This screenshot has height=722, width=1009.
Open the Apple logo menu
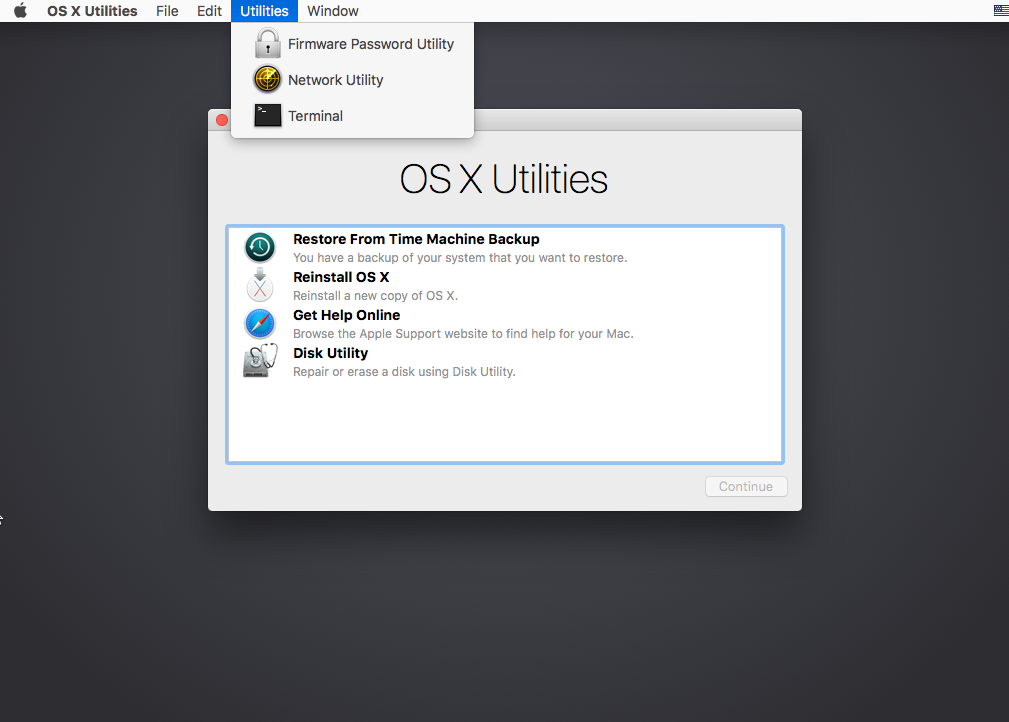(21, 11)
